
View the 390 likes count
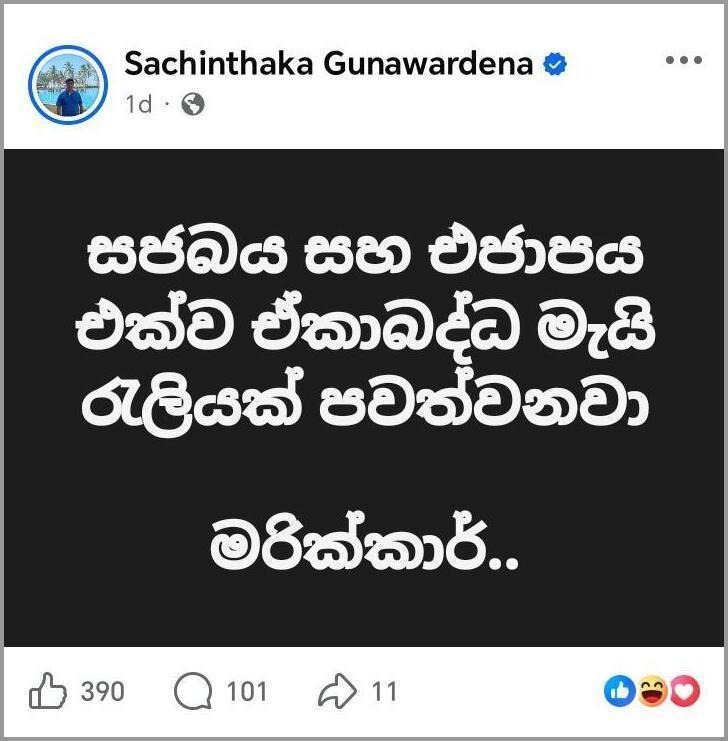(103, 691)
